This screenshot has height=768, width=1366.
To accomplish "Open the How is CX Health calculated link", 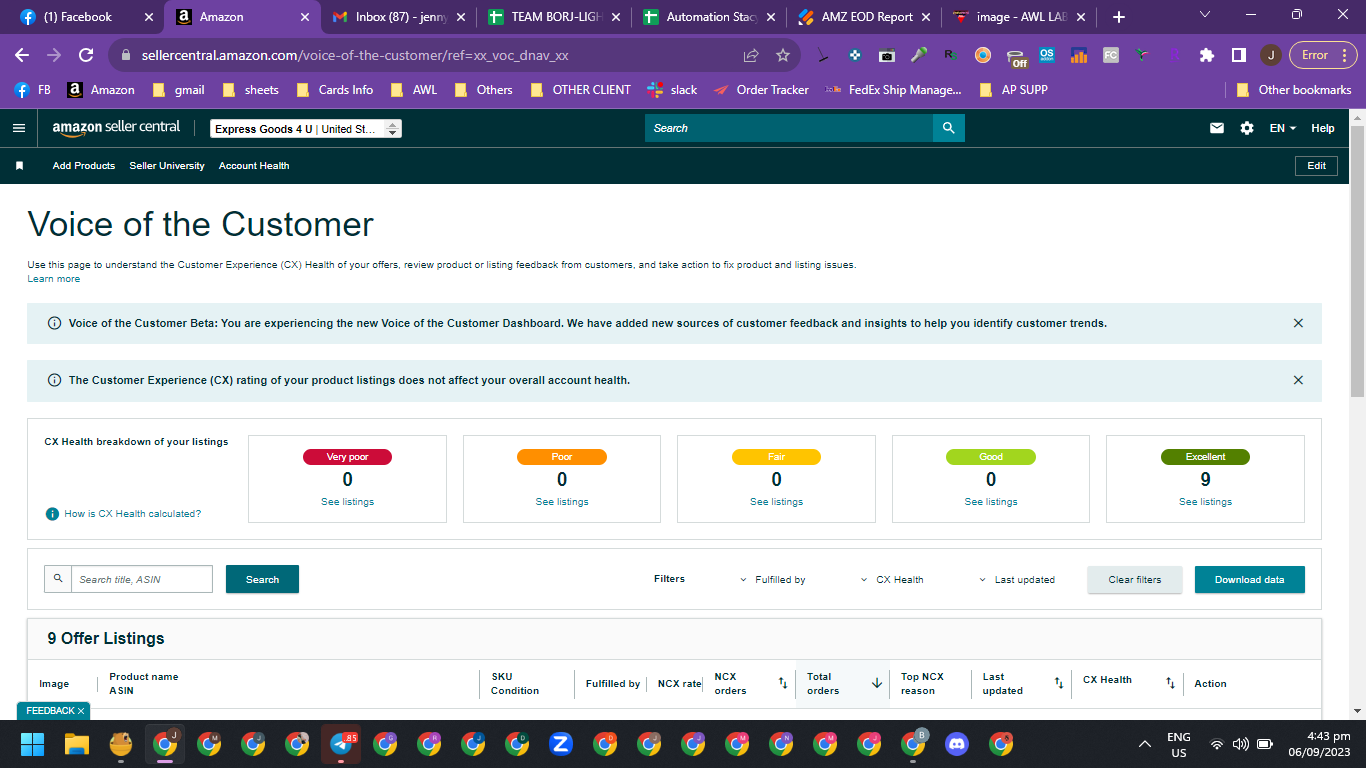I will coord(133,514).
